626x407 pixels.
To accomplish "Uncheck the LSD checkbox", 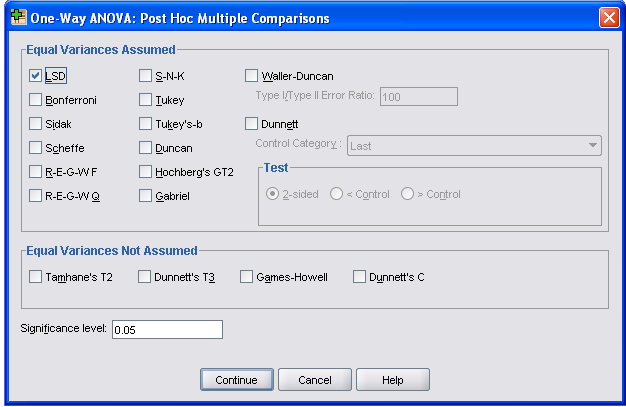I will pos(36,76).
